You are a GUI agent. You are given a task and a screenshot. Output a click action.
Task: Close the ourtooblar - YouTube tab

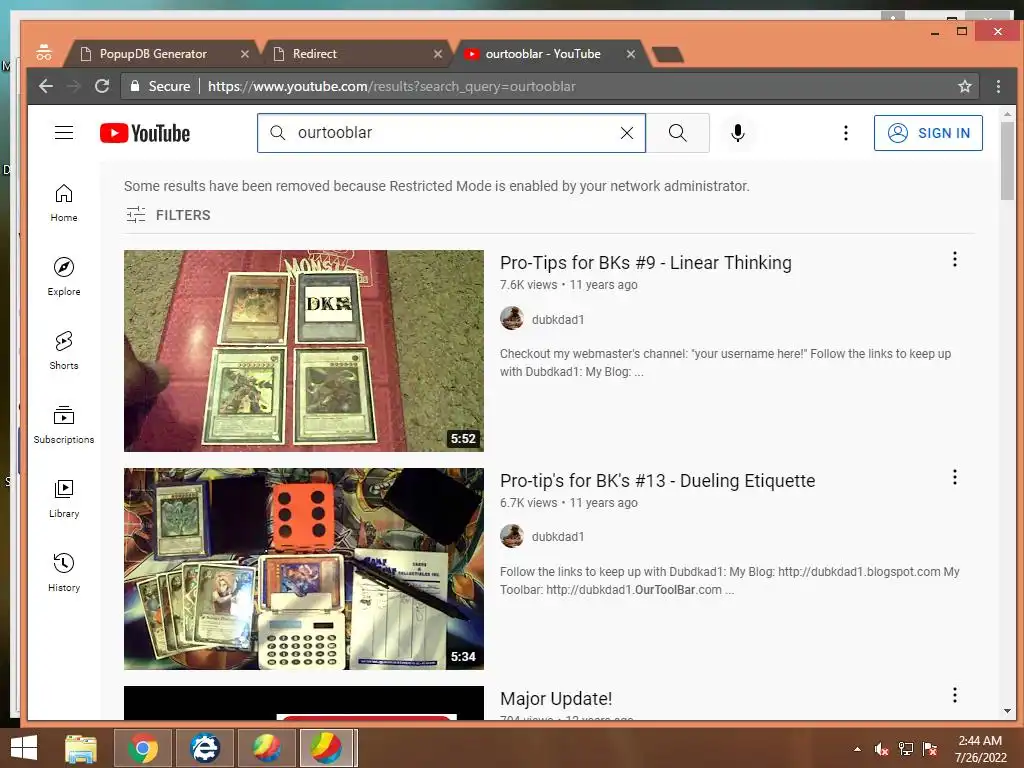point(630,54)
